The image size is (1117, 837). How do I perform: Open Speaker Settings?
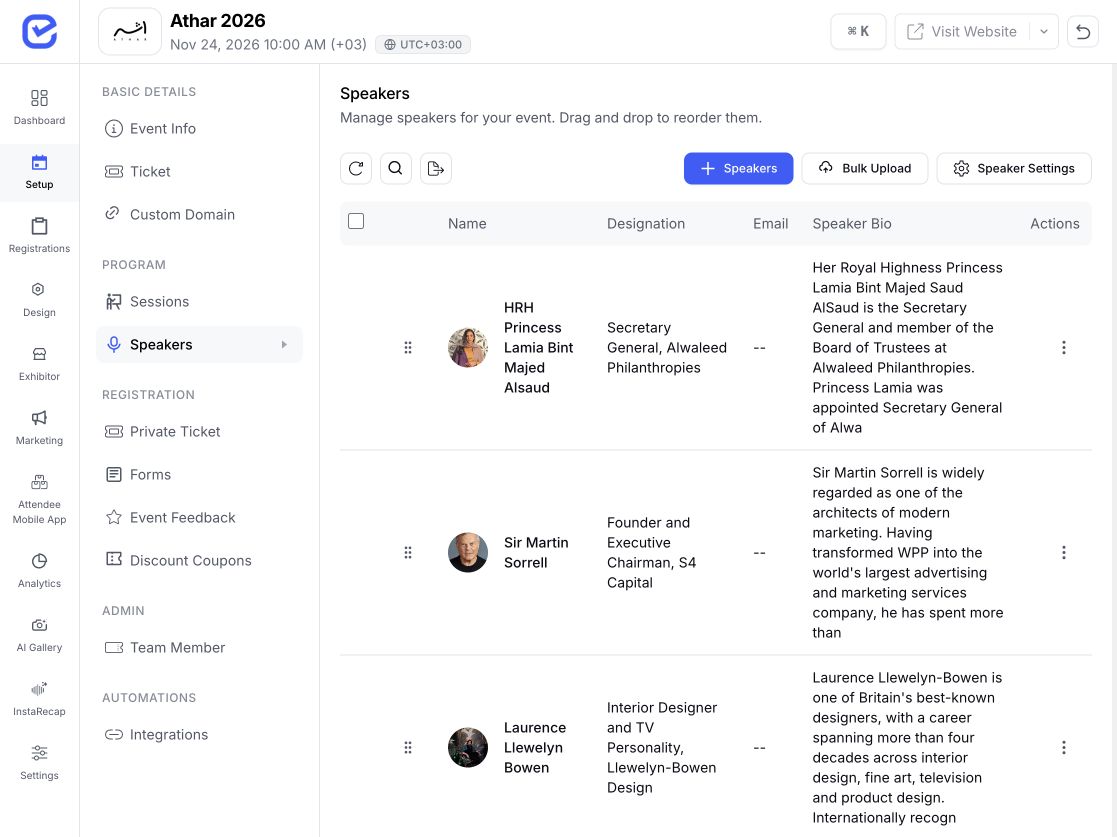point(1014,168)
